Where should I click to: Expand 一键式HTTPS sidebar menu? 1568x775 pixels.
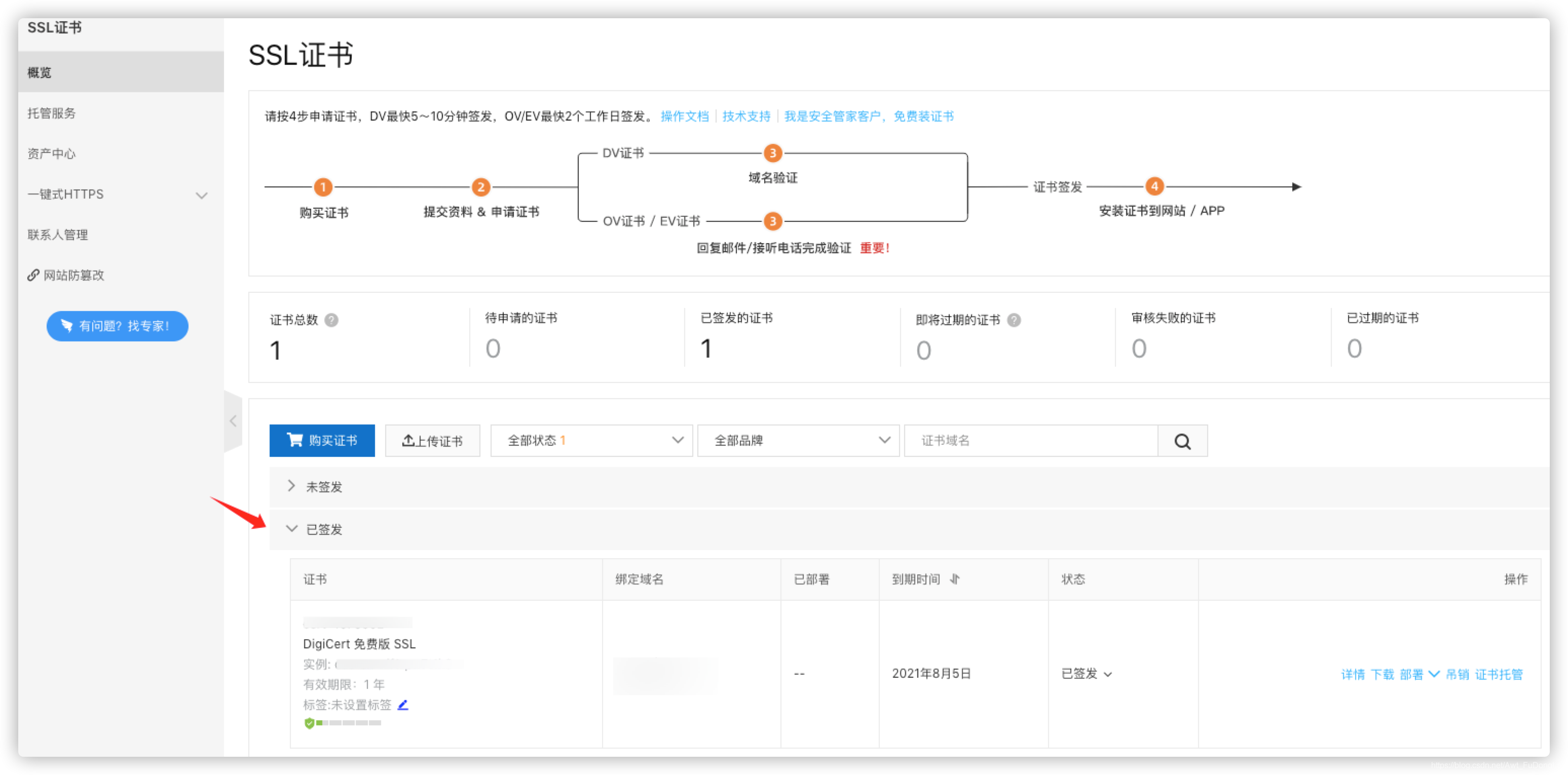[121, 195]
